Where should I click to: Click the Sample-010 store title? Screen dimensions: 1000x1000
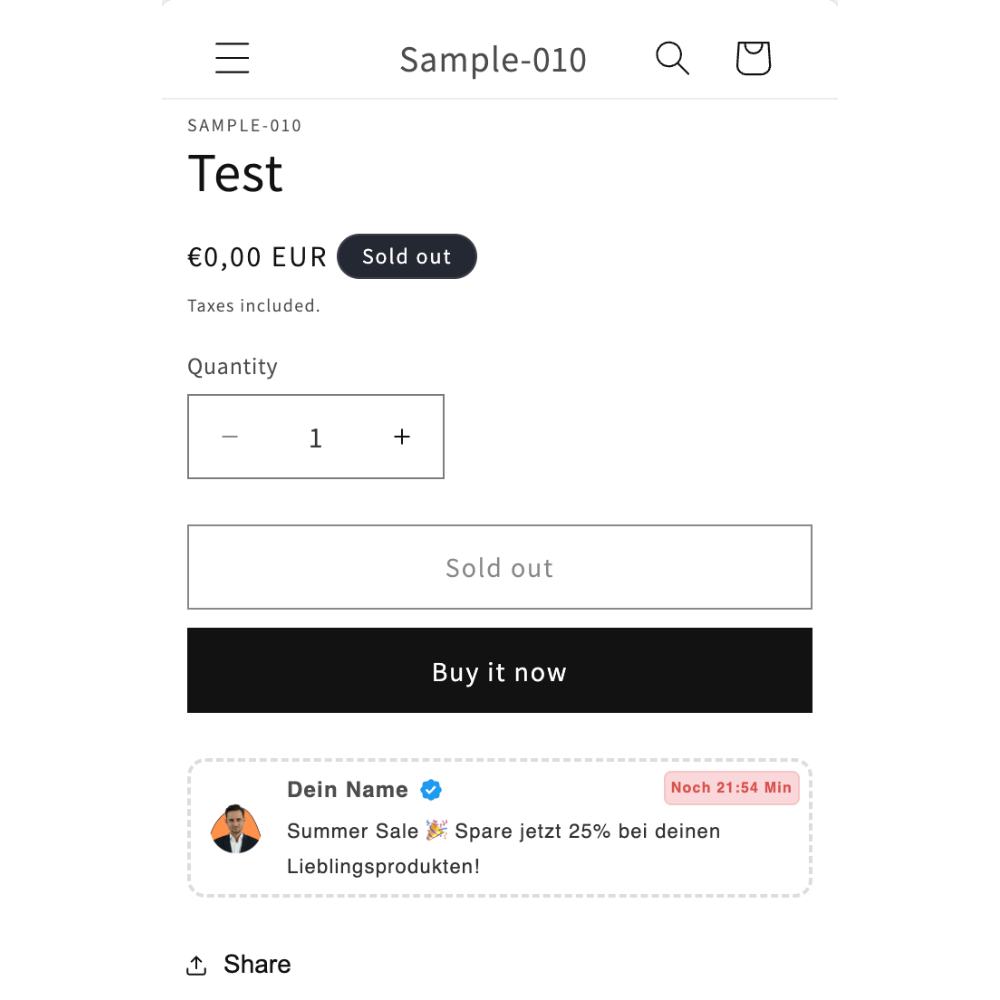click(x=492, y=60)
